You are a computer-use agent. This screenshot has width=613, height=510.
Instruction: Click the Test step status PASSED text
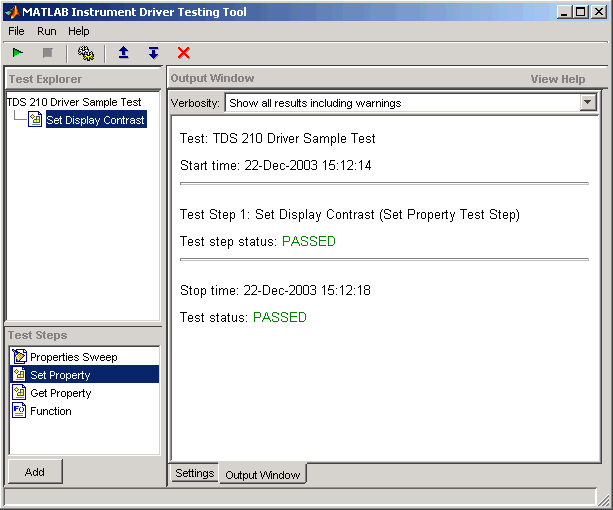(308, 241)
